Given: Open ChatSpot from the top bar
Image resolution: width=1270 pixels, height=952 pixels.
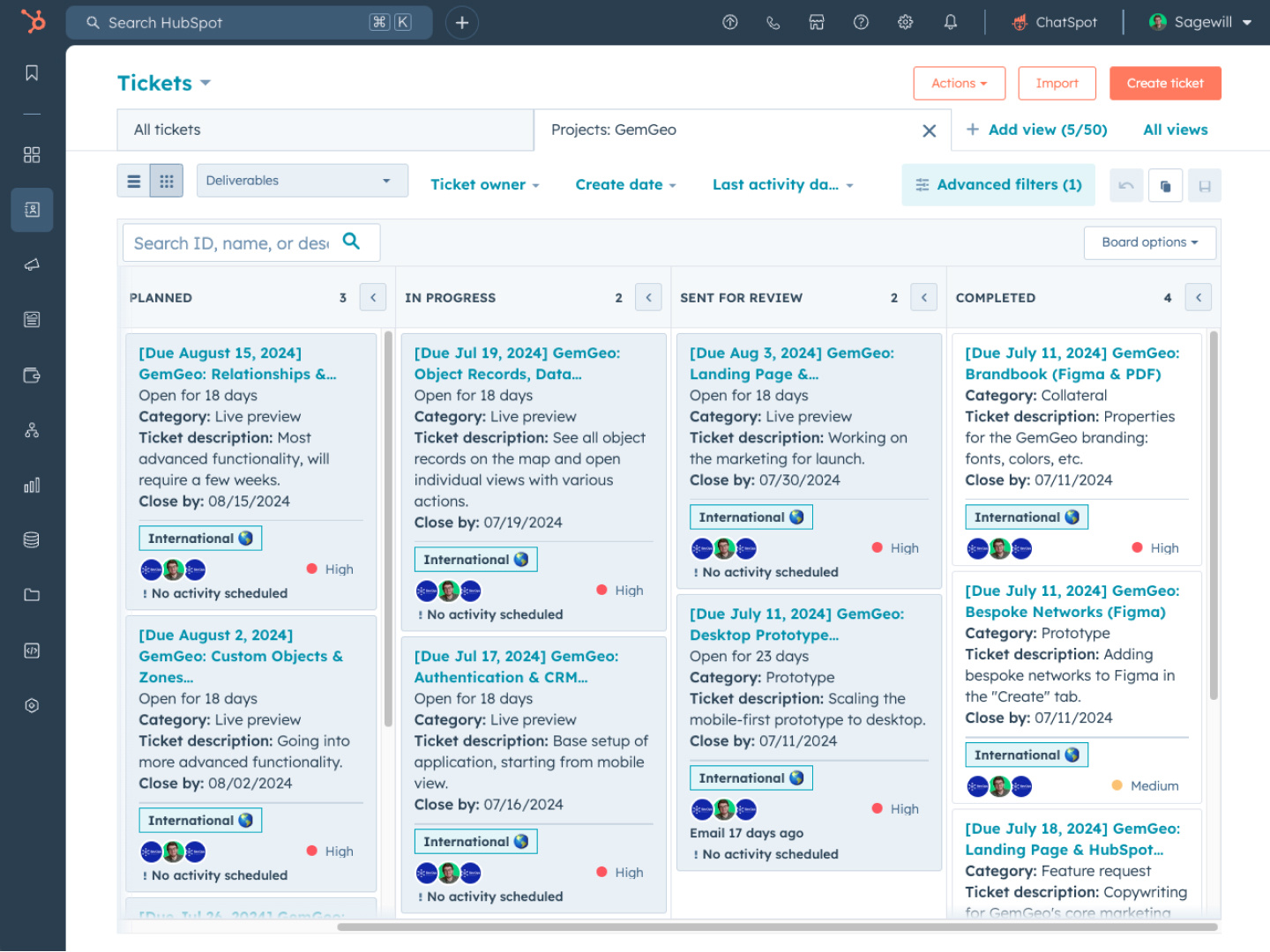Looking at the screenshot, I should point(1055,23).
